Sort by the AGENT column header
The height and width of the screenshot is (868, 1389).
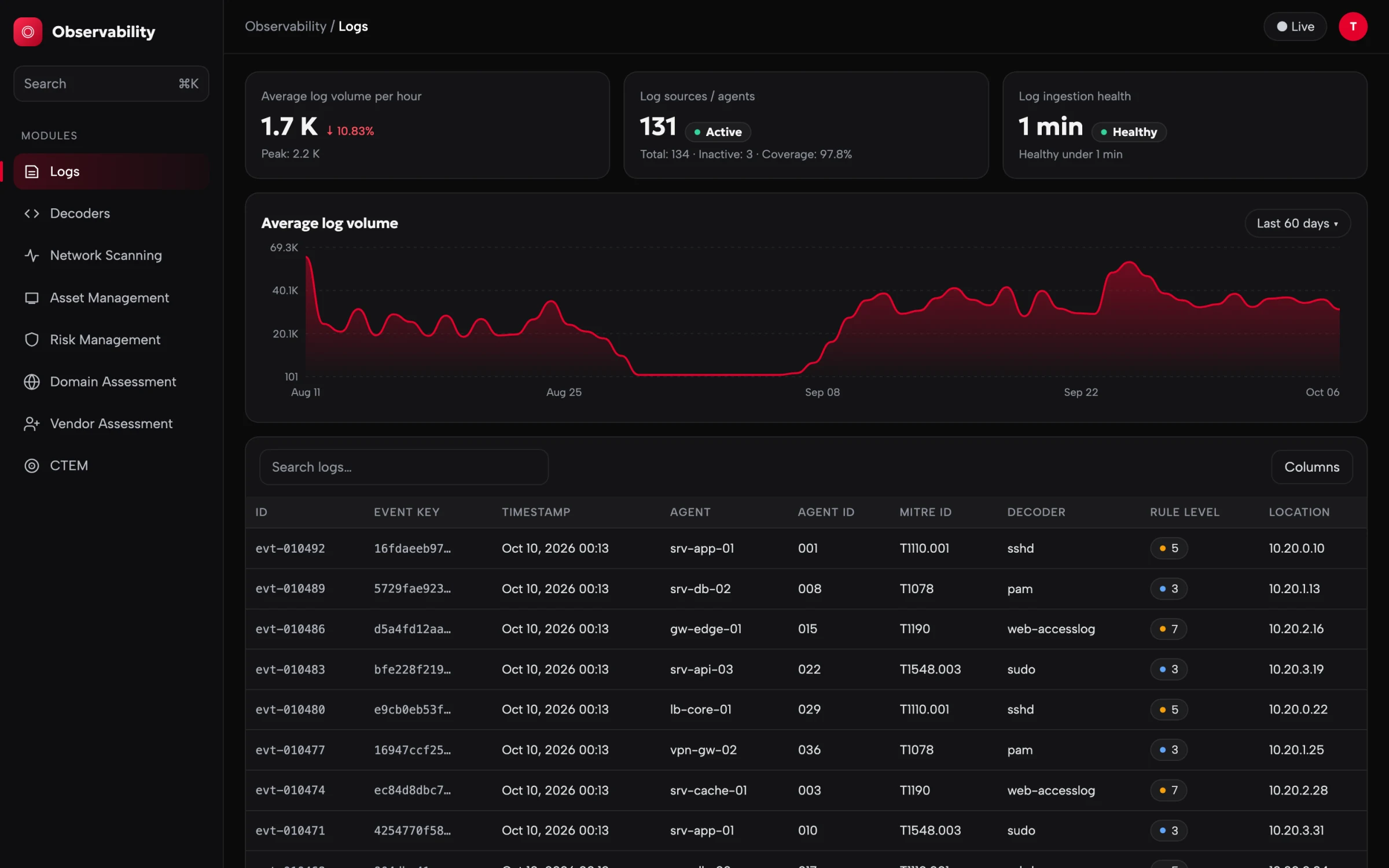tap(690, 512)
